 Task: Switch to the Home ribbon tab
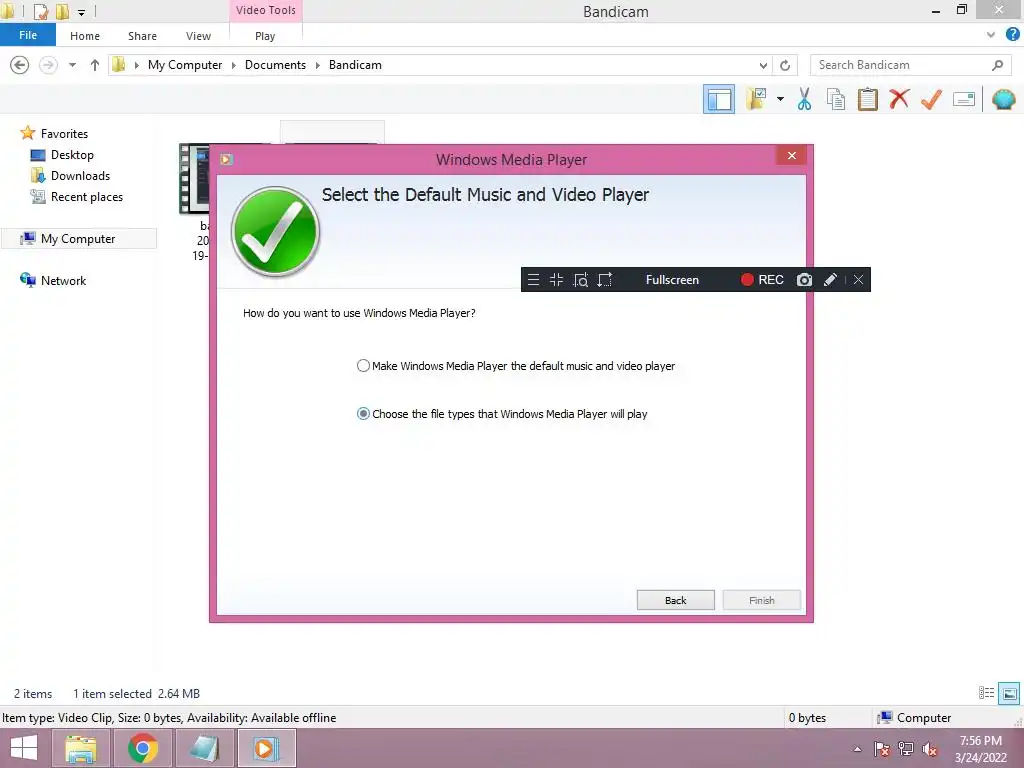(85, 36)
